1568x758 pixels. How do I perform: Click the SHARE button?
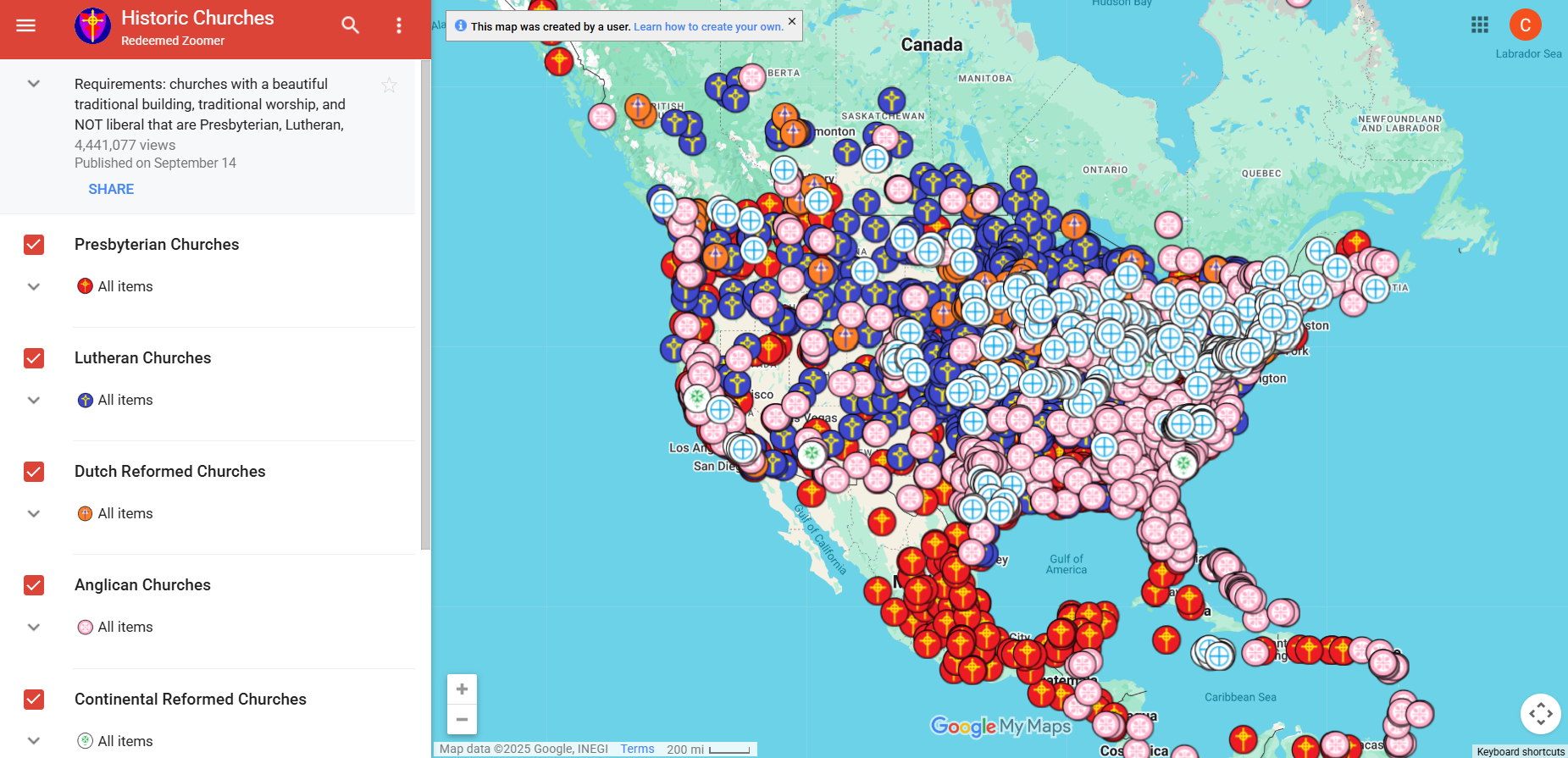tap(111, 189)
